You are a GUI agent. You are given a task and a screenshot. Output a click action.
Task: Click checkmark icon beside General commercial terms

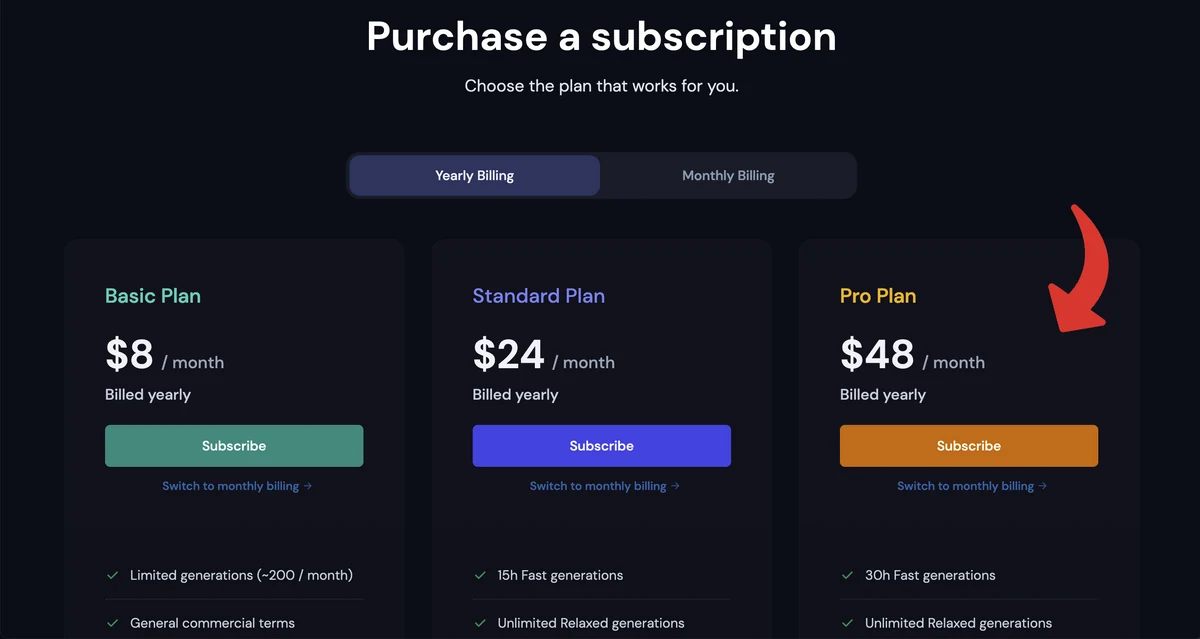click(112, 623)
